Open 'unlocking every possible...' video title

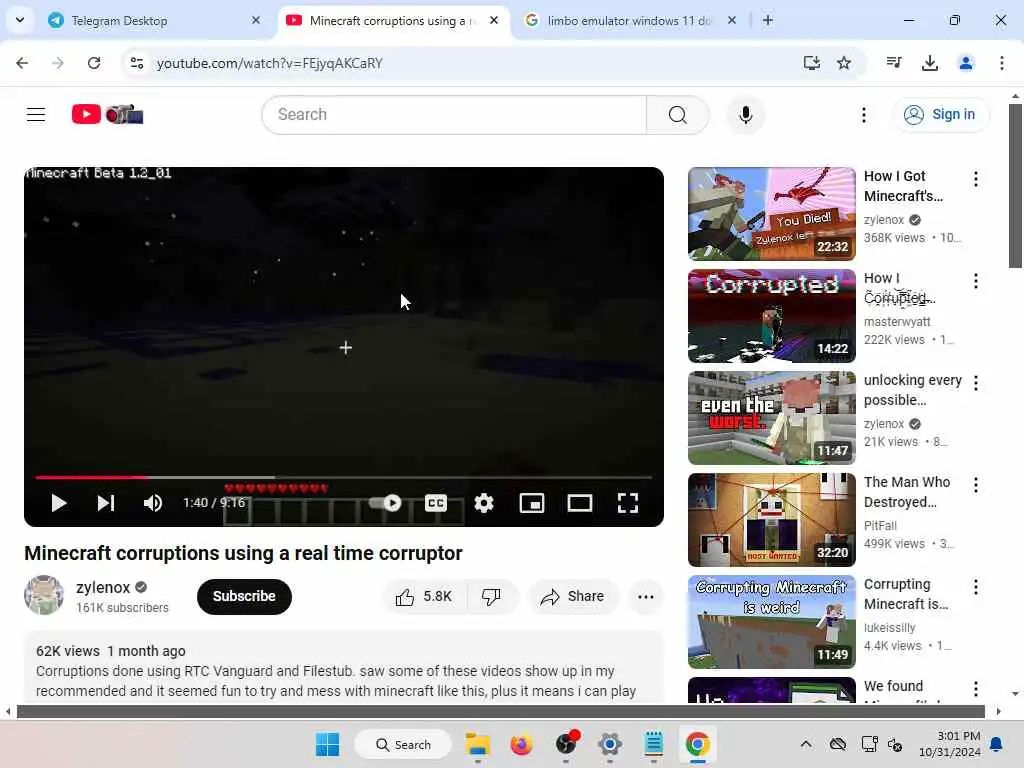(x=912, y=390)
